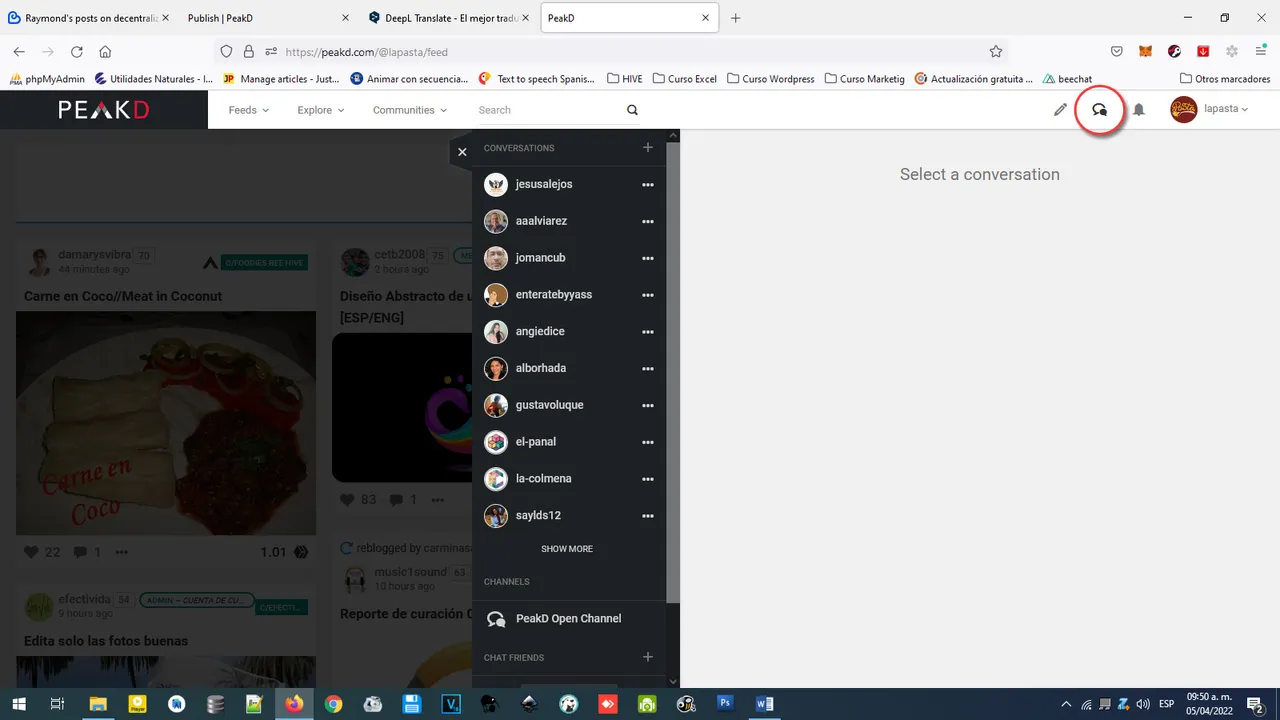
Task: Open the Hive Keychain key extension
Action: coord(1175,52)
